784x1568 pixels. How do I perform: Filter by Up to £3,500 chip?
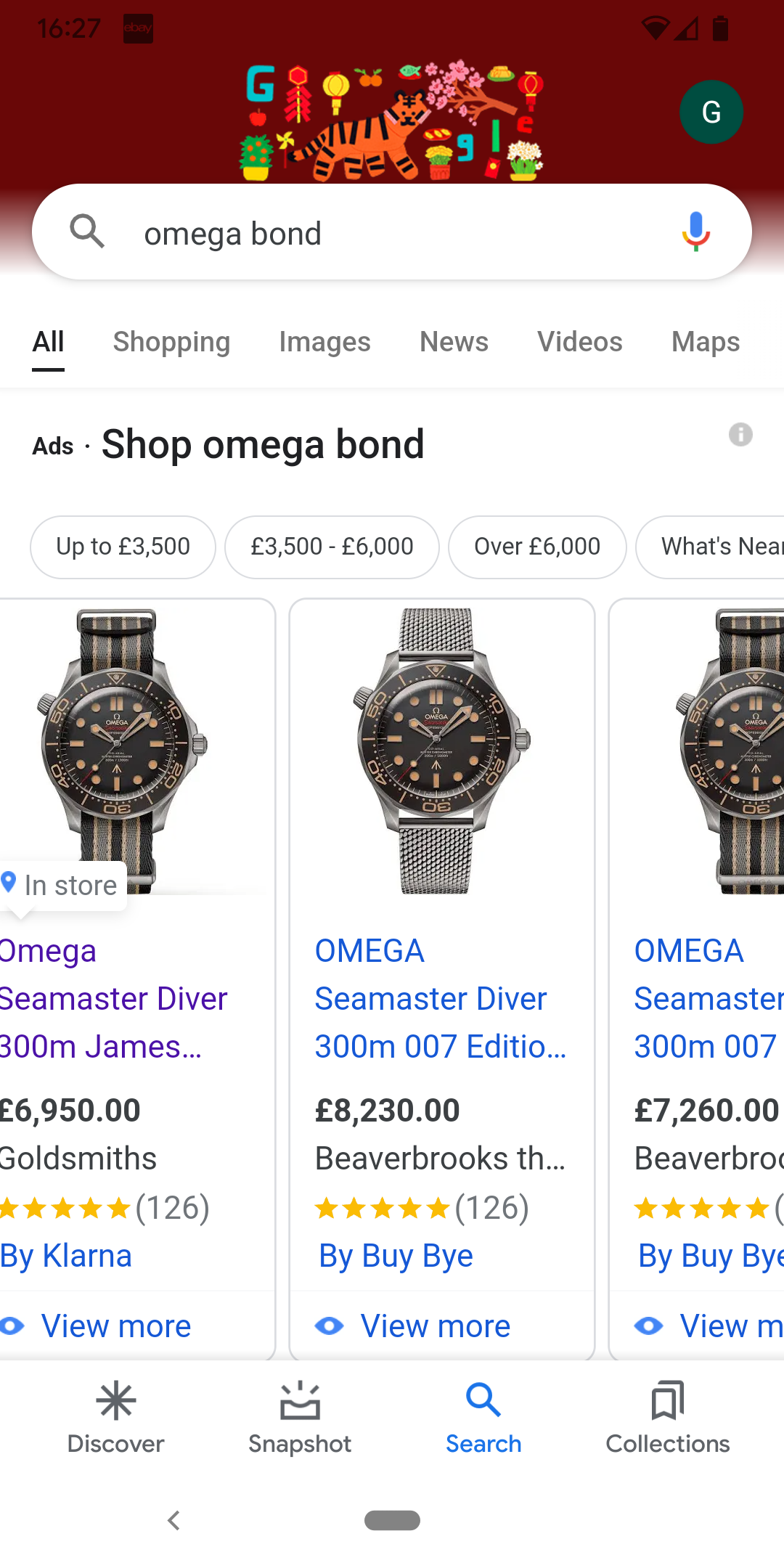point(123,547)
